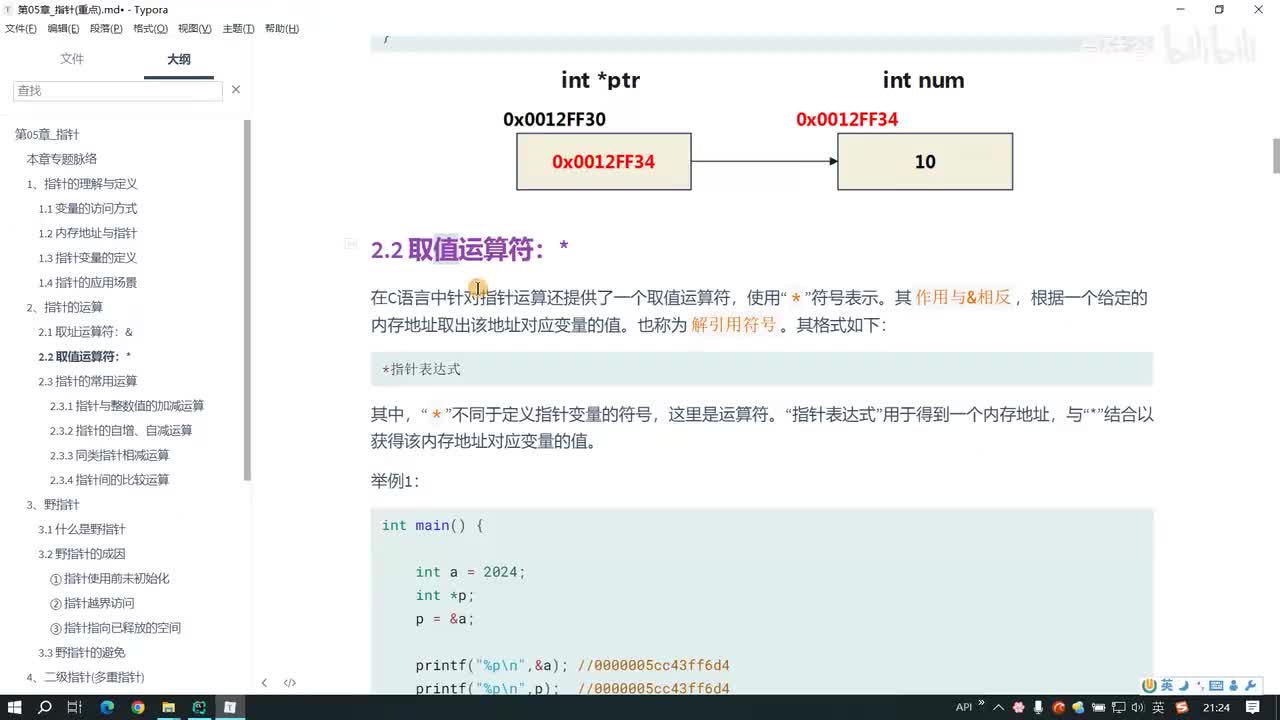Toggle punctuation mode on the IME bar
Image resolution: width=1280 pixels, height=720 pixels.
[x=1199, y=685]
